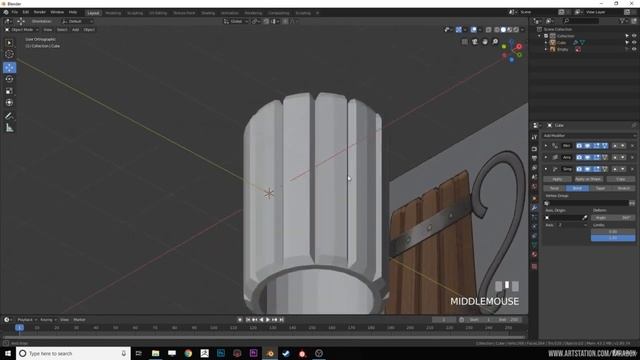Open the Active Tool properties tab
This screenshot has height=360, width=640.
tap(534, 138)
